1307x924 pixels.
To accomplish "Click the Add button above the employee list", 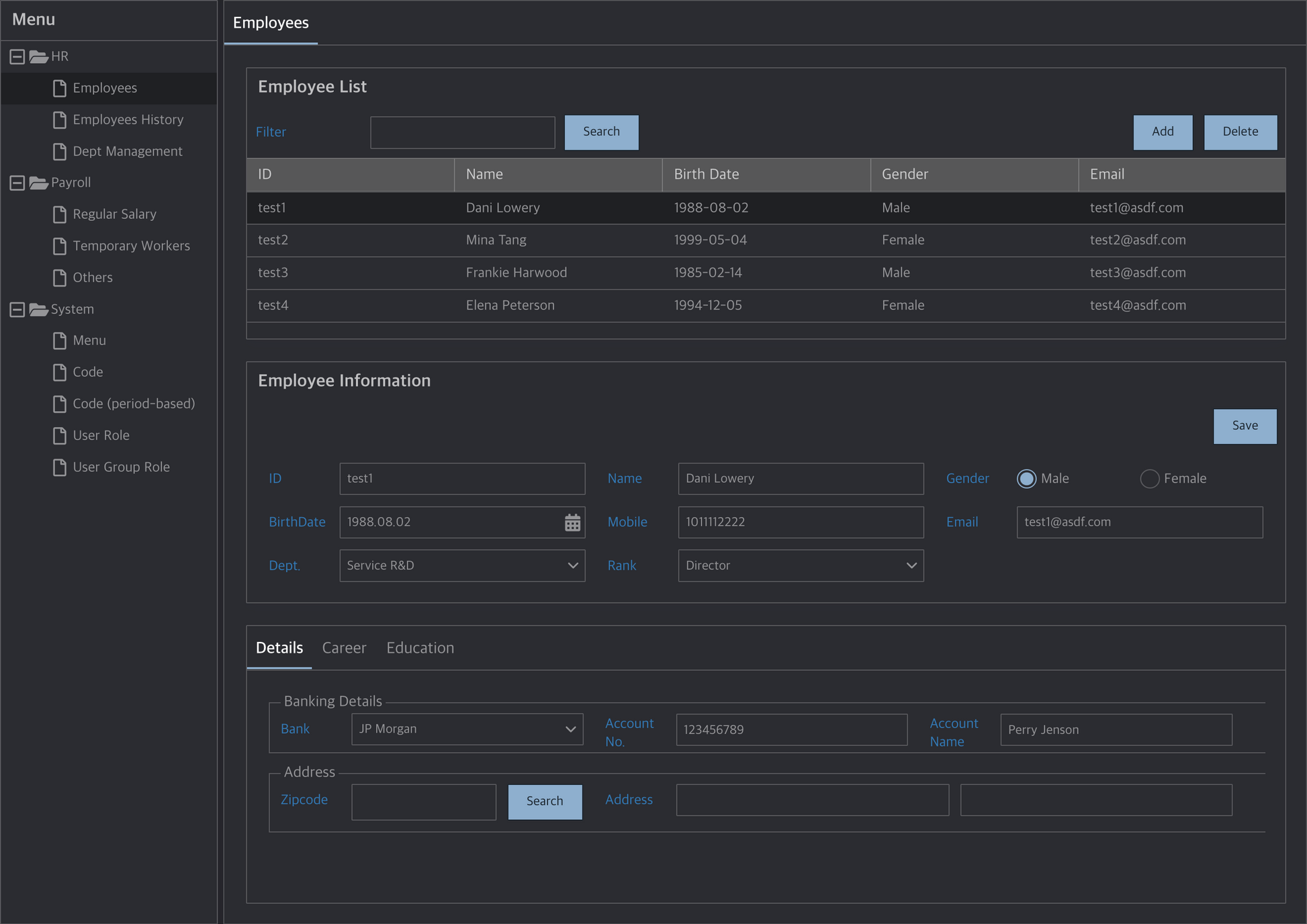I will point(1163,132).
